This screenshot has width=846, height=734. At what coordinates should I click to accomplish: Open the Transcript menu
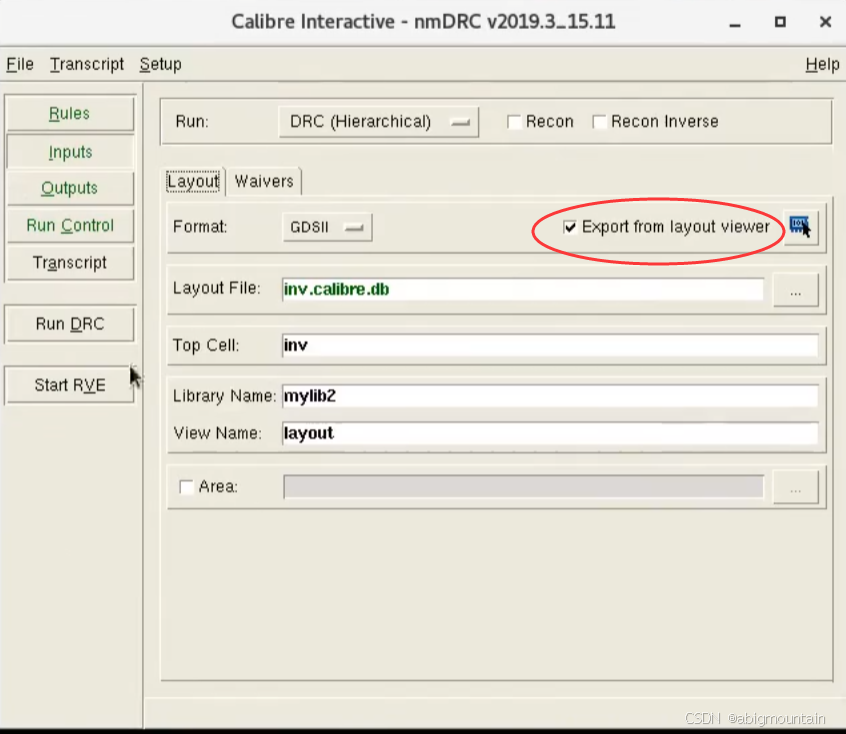pyautogui.click(x=86, y=64)
